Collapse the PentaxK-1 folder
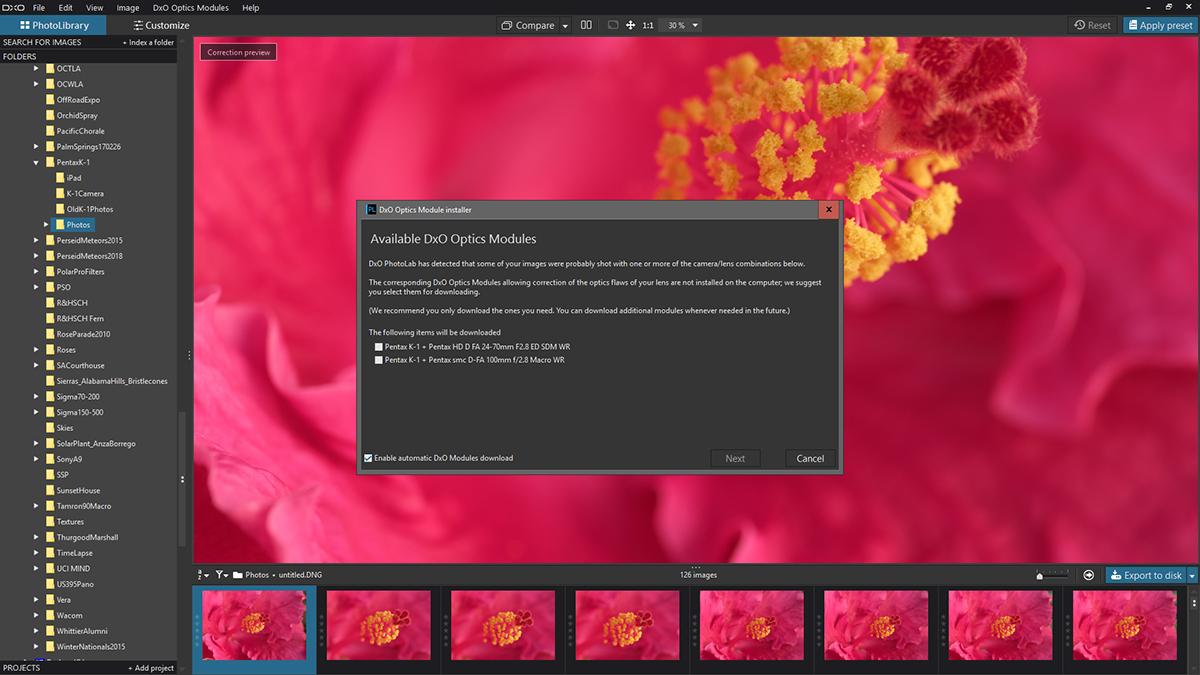This screenshot has width=1200, height=675. [36, 162]
